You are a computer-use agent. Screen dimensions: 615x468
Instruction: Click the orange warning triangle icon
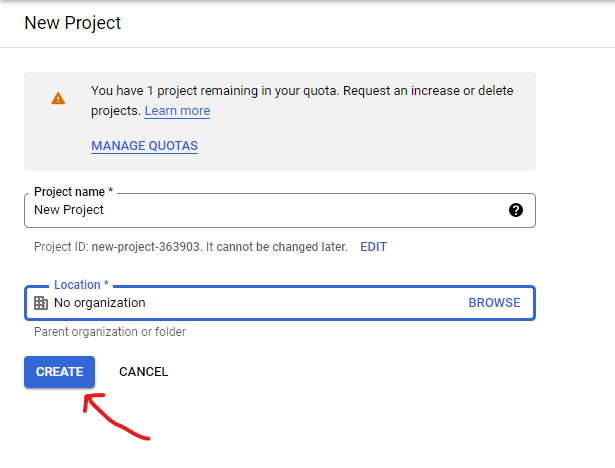click(x=58, y=99)
